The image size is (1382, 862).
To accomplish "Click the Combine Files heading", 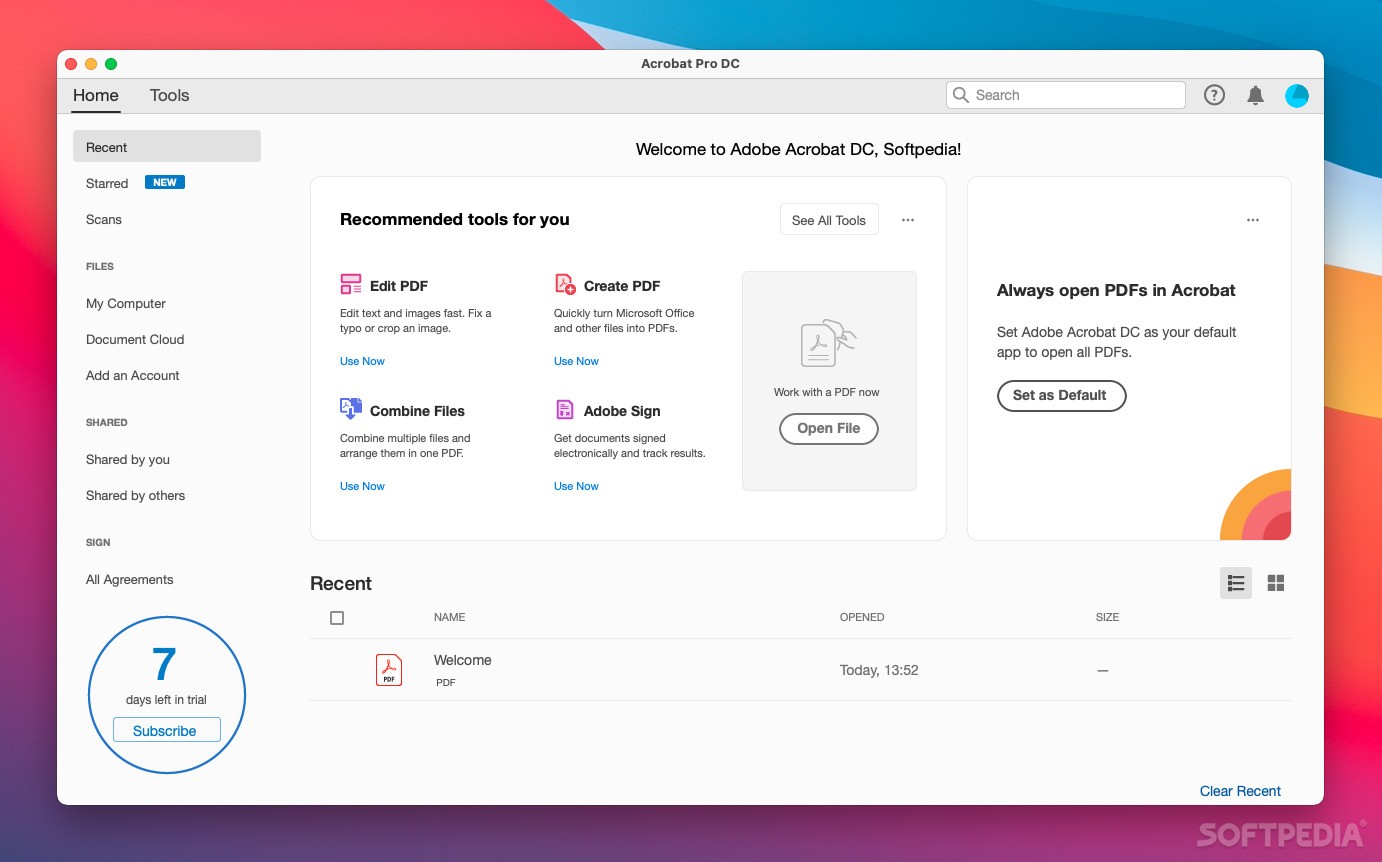I will click(417, 411).
